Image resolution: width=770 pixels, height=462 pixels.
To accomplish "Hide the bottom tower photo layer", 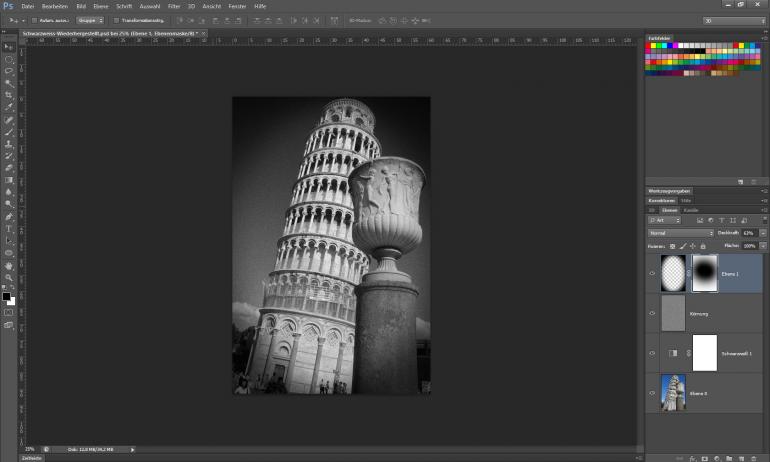I will point(652,393).
